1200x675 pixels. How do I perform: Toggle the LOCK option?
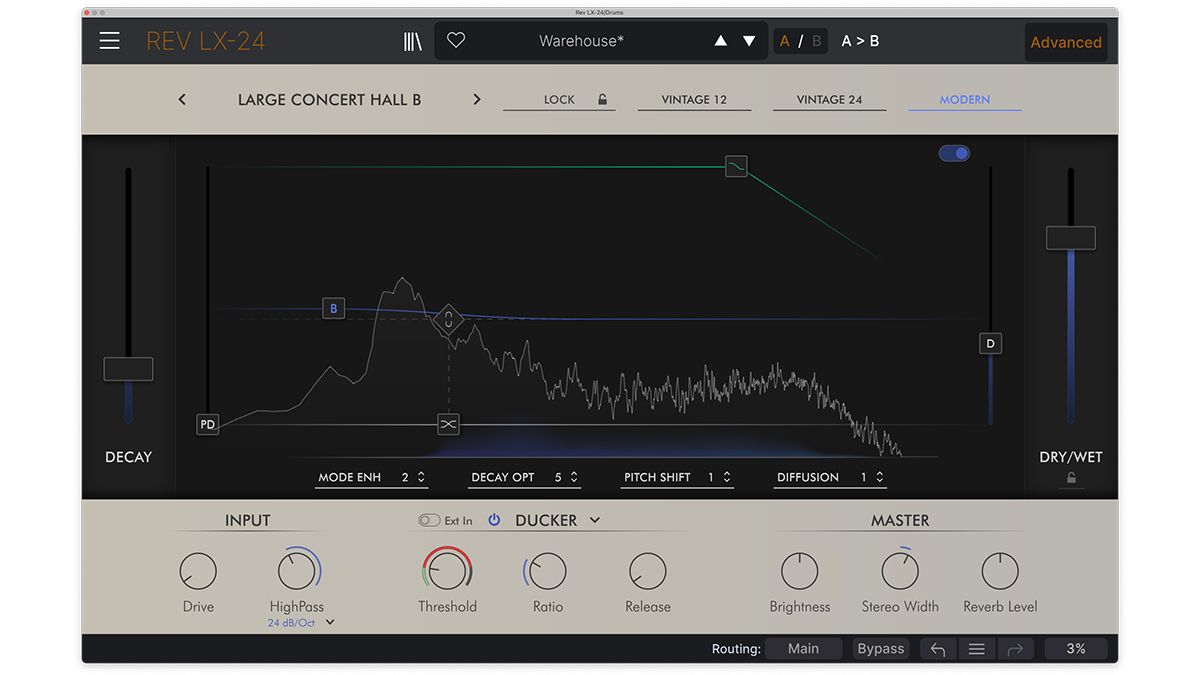559,99
